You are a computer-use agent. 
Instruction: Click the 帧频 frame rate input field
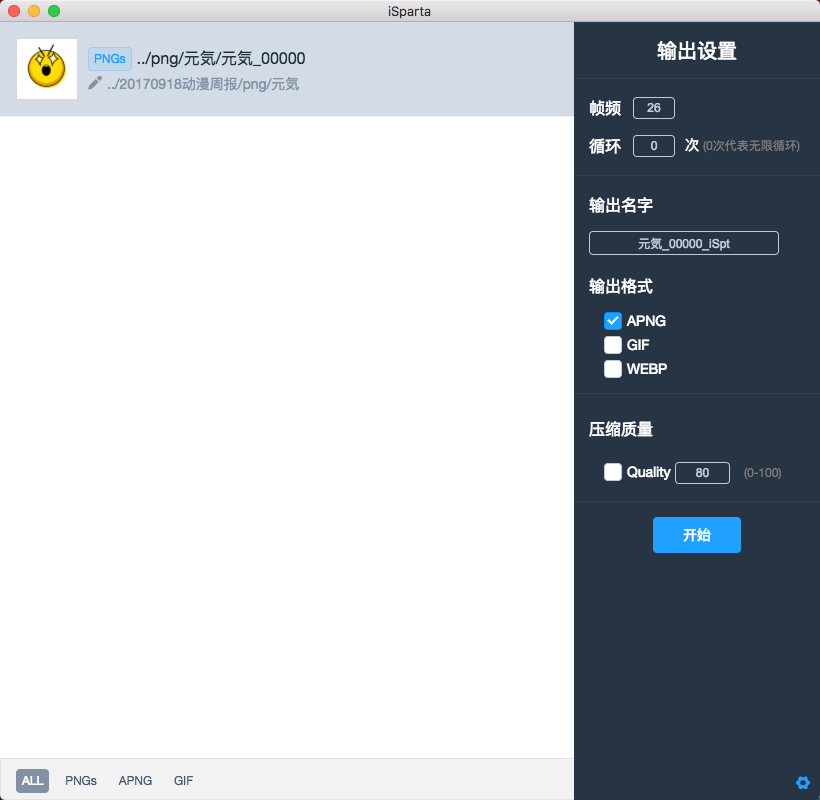tap(654, 108)
